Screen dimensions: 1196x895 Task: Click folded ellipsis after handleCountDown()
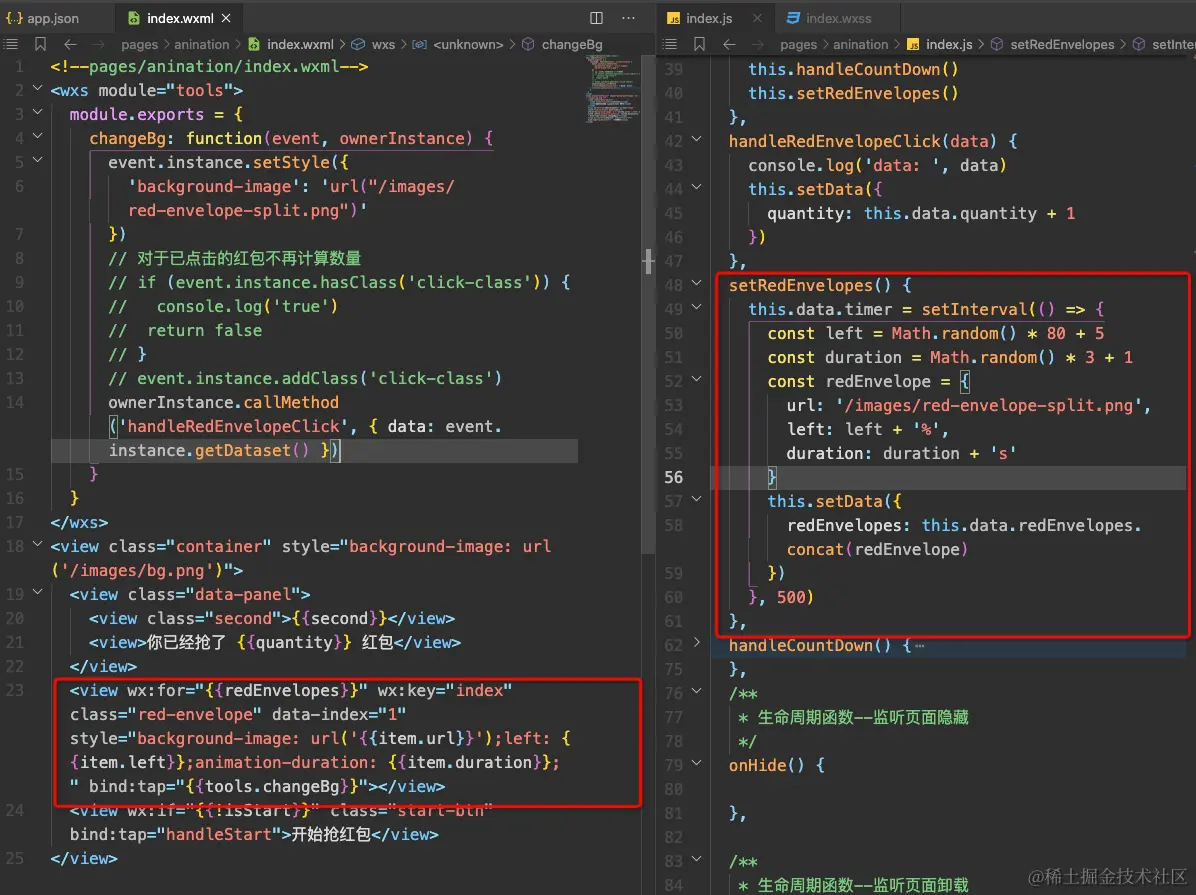(920, 645)
